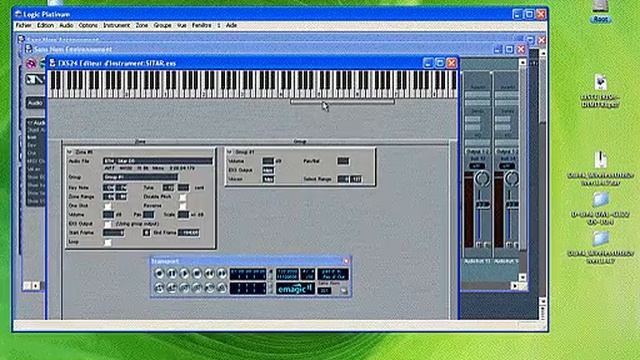The width and height of the screenshot is (640, 360).
Task: Toggle the zone EXS Output checkbox
Action: (107, 224)
